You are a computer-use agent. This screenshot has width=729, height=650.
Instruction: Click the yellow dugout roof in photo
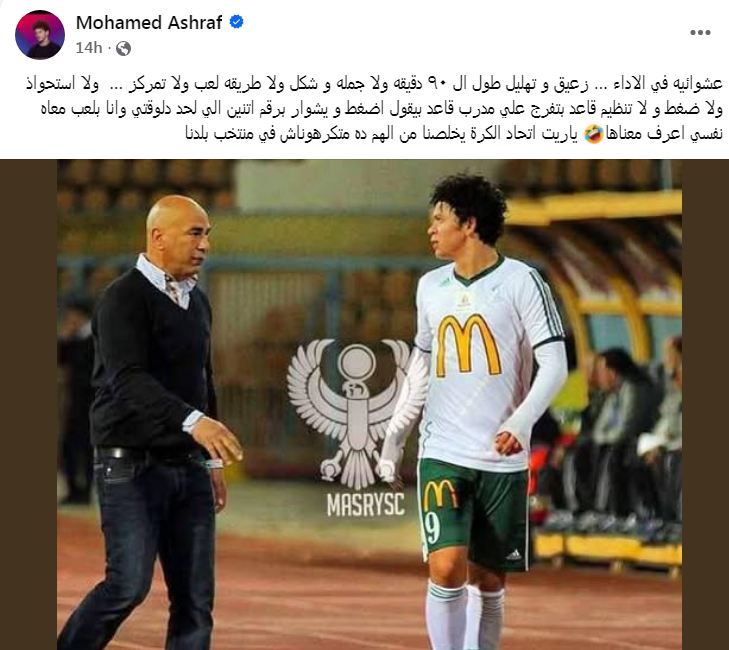[x=595, y=207]
